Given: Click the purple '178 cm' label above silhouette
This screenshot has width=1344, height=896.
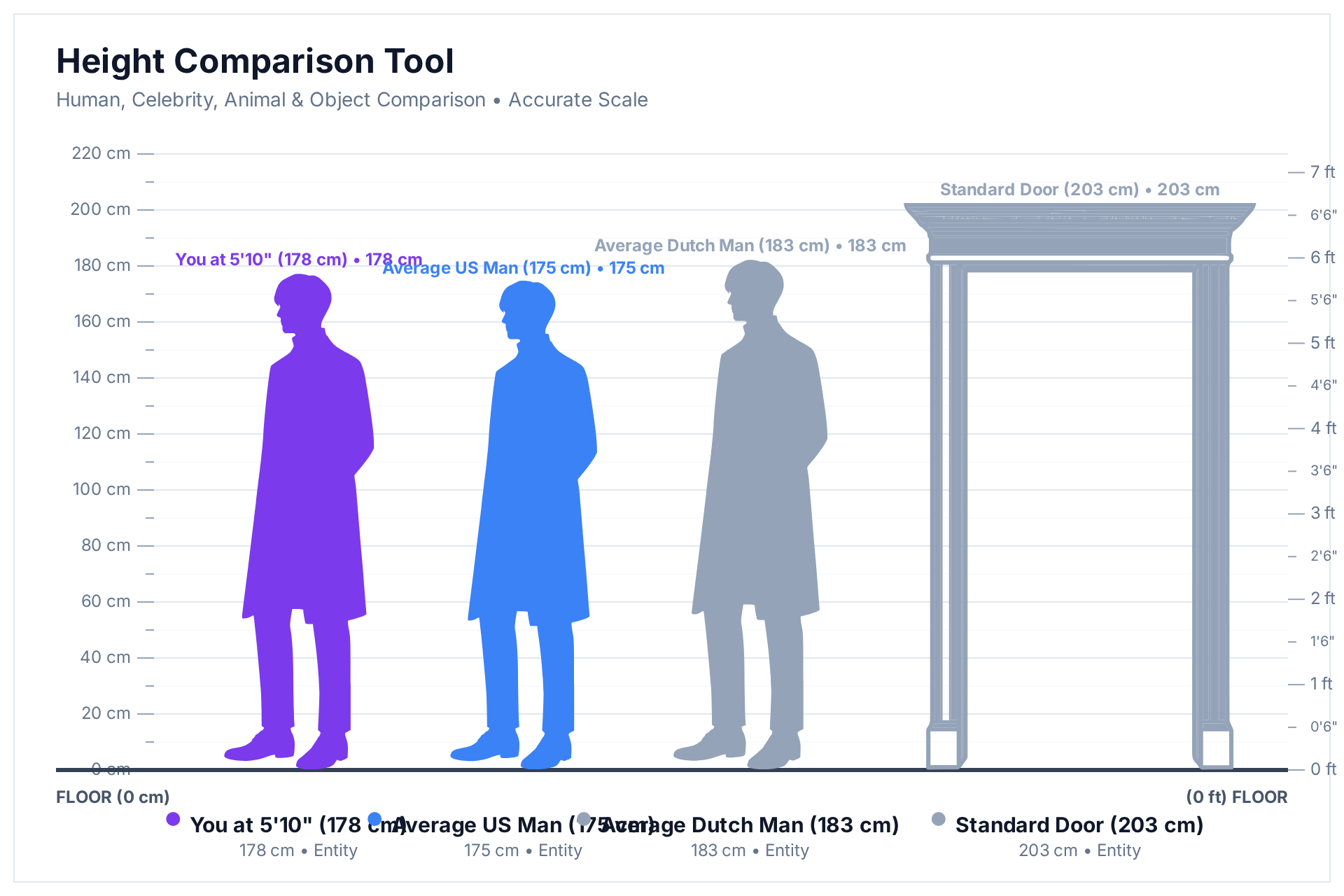Looking at the screenshot, I should coord(299,260).
